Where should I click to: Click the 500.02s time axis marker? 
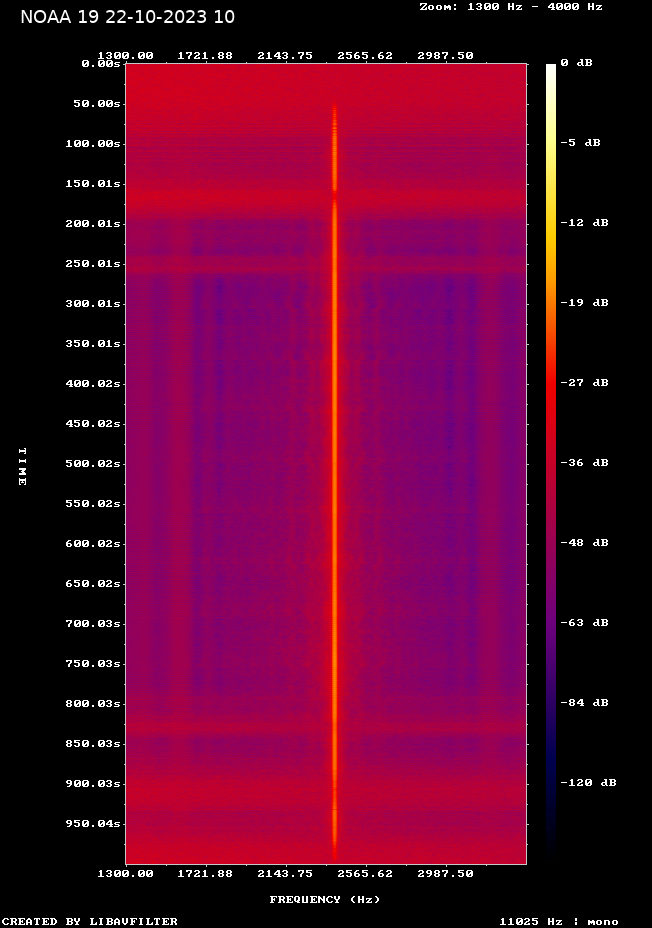(93, 463)
